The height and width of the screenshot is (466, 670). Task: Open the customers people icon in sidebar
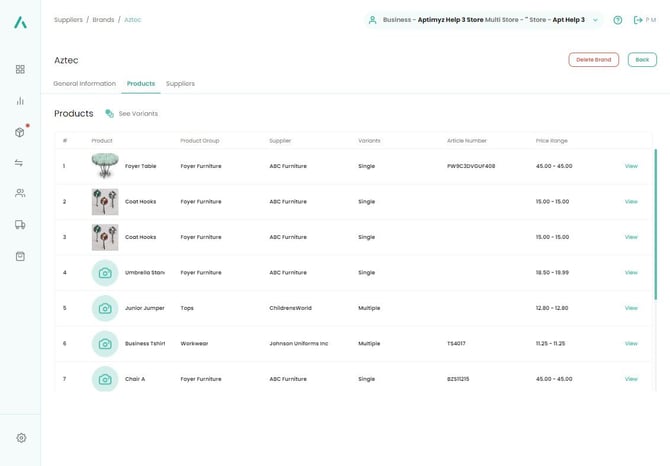(x=20, y=193)
